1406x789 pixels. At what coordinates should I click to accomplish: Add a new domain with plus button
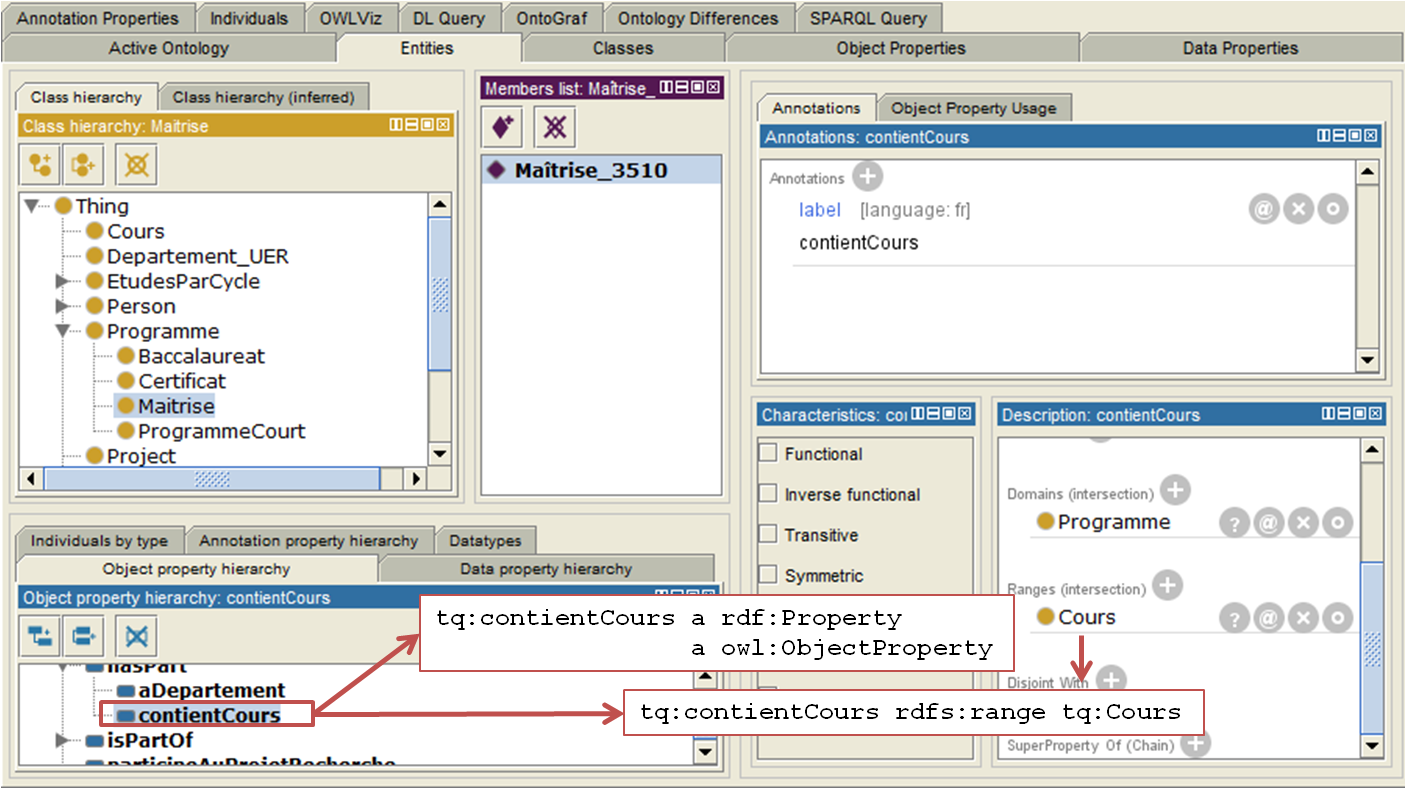1176,491
